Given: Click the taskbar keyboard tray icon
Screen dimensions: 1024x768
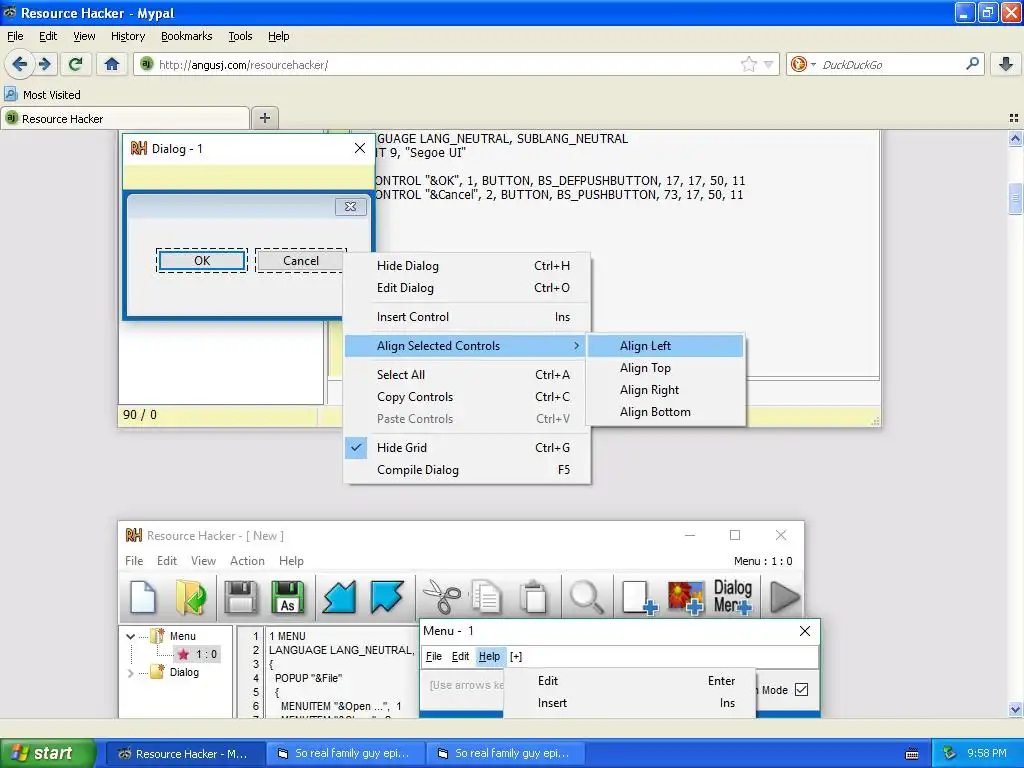Looking at the screenshot, I should point(912,754).
